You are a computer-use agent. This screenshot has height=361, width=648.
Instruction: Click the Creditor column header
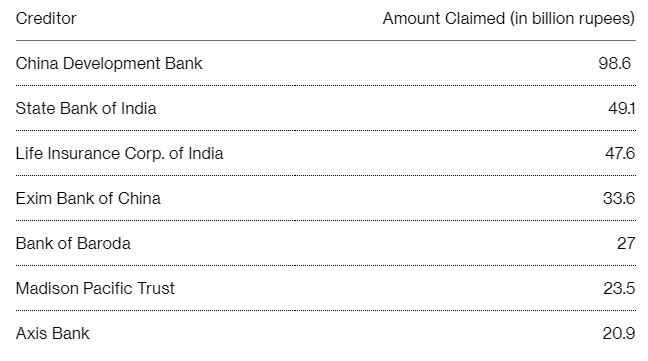[46, 19]
